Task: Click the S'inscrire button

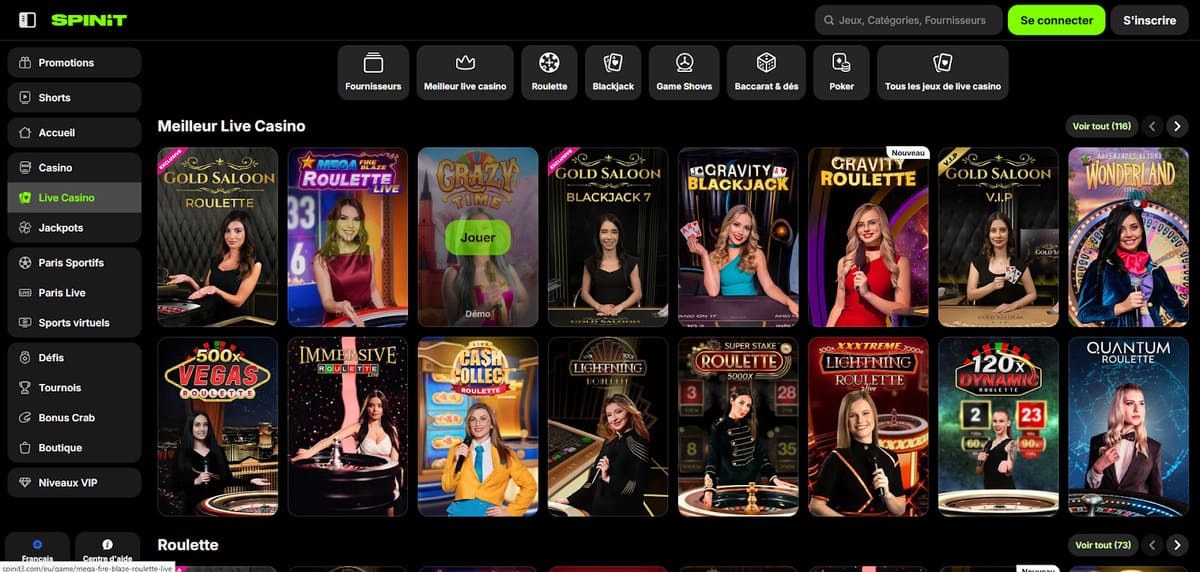Action: coord(1150,20)
